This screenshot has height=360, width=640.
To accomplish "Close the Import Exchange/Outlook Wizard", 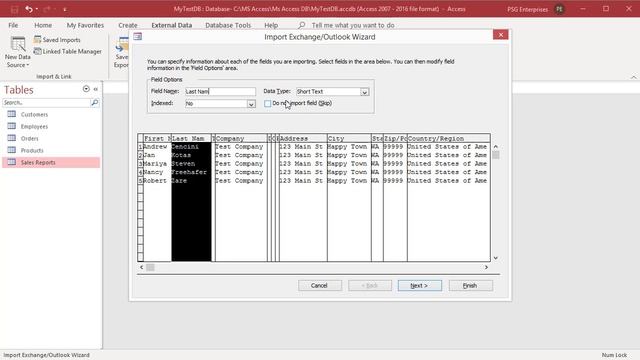I will tap(500, 35).
